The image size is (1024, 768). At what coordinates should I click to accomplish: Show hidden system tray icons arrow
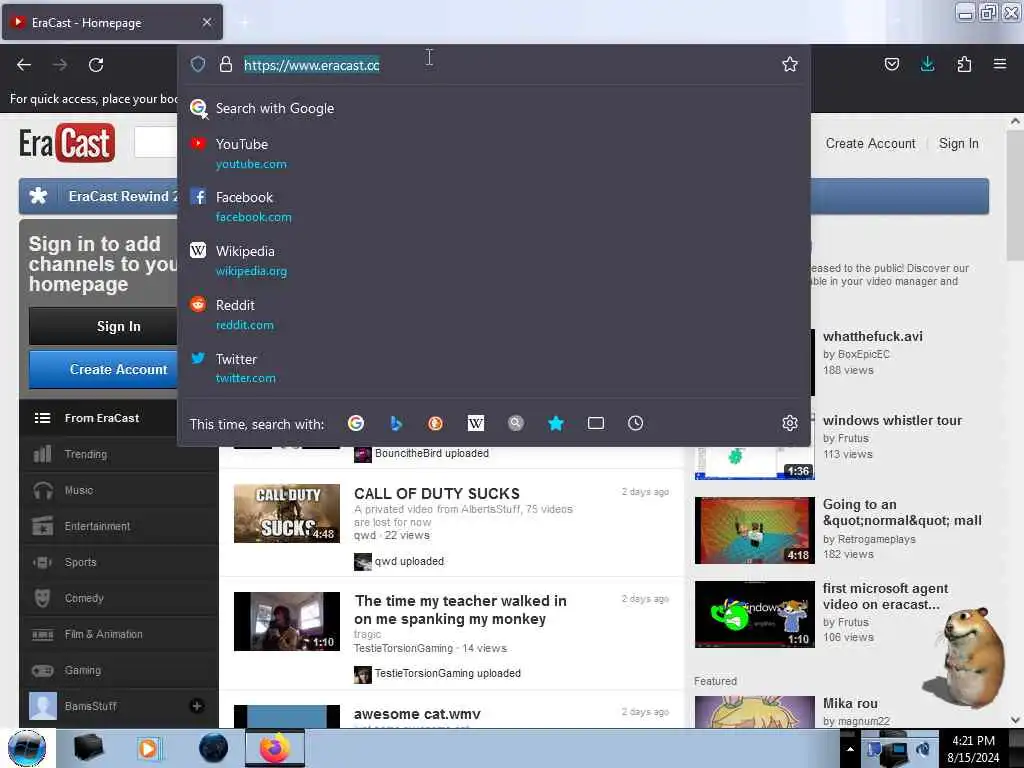(850, 749)
